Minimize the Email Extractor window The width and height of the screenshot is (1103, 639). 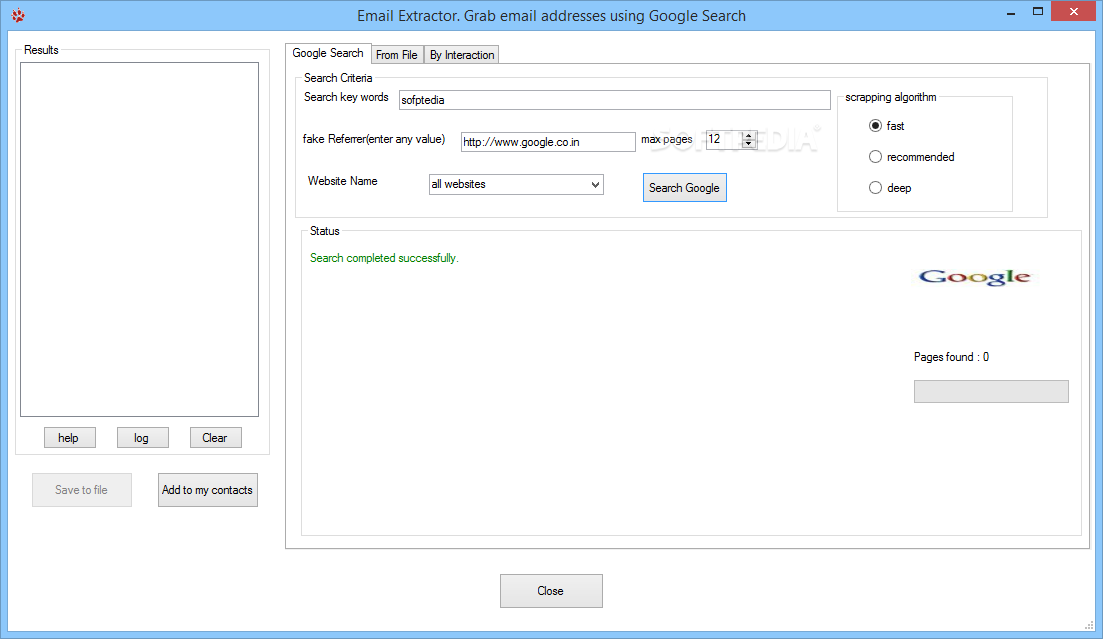[1011, 12]
